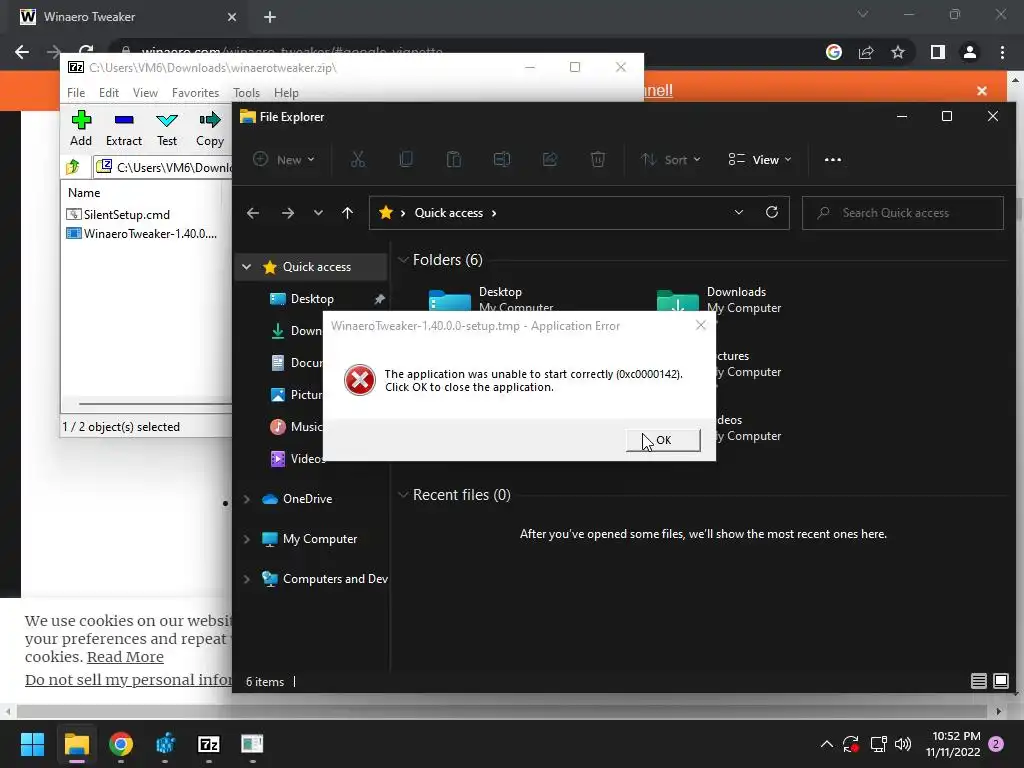Collapse Quick access in navigation pane
The image size is (1024, 768).
click(x=247, y=266)
